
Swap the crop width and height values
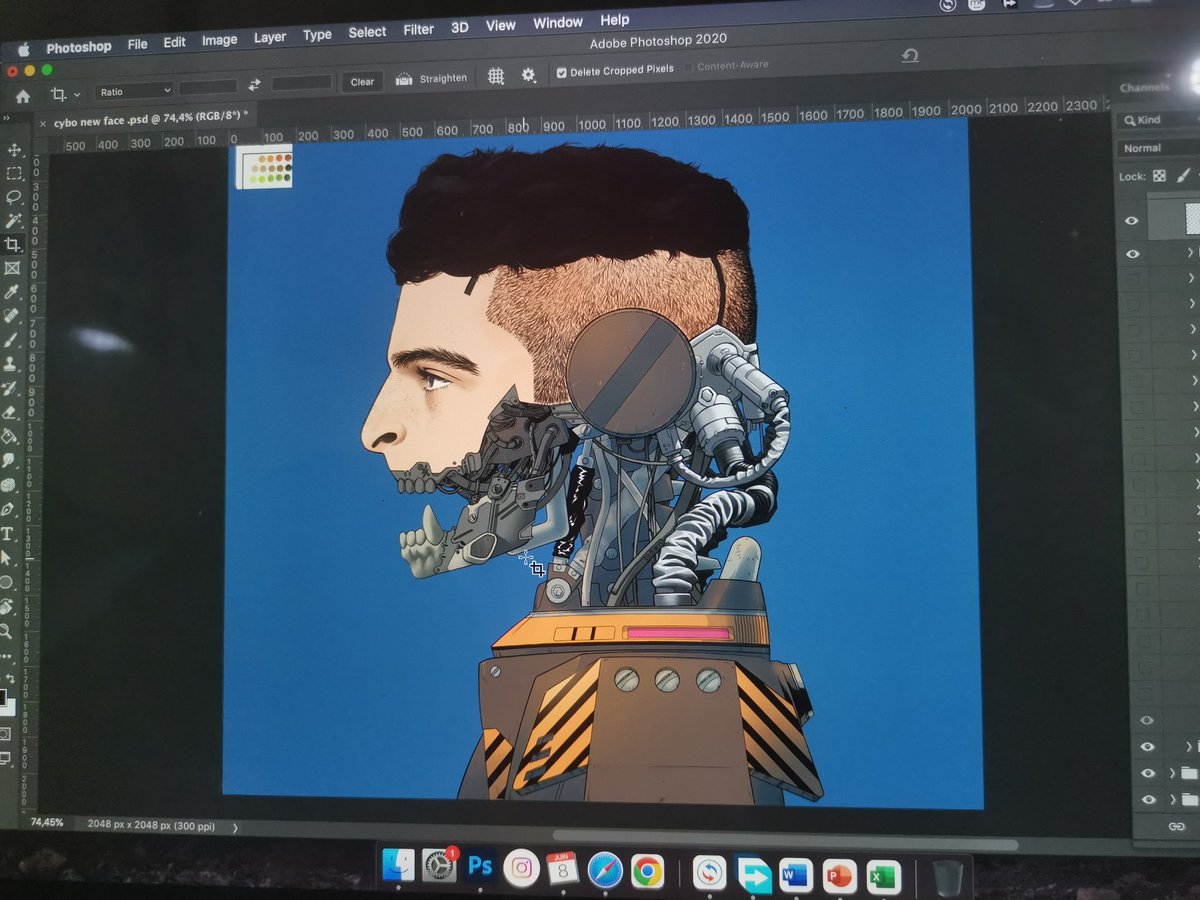[x=254, y=85]
